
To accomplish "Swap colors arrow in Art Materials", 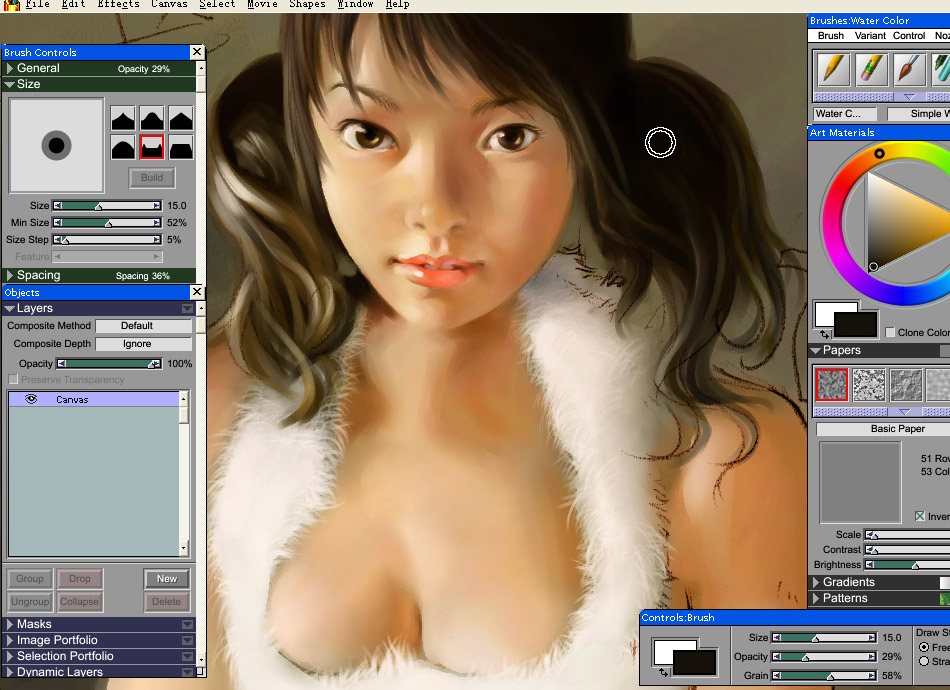I will pyautogui.click(x=824, y=334).
